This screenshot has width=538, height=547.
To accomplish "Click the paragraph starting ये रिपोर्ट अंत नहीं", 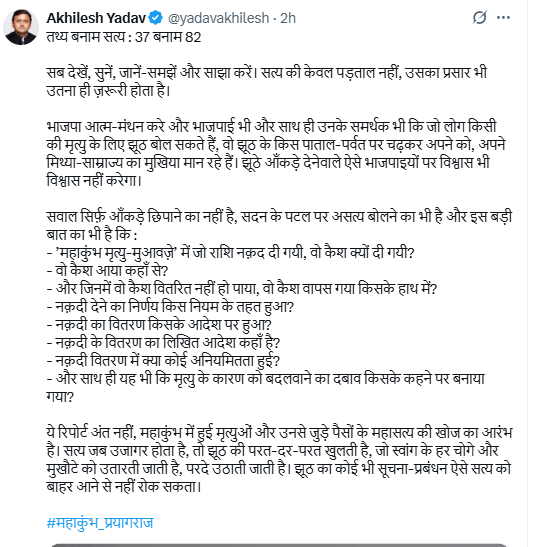I will (279, 459).
